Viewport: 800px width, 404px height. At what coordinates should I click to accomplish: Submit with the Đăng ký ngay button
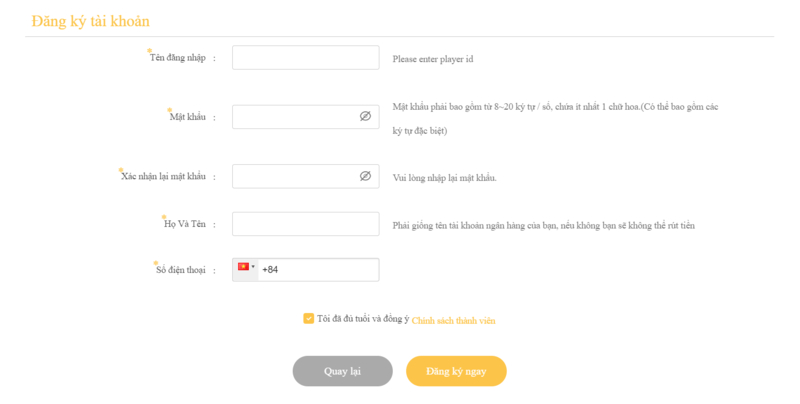tap(456, 371)
